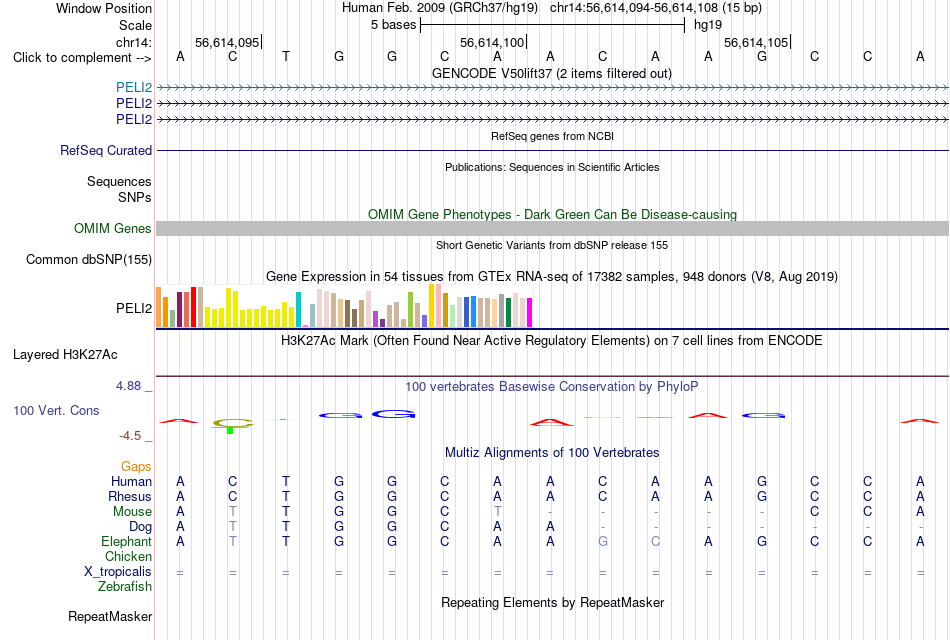Click the Window Position track label
This screenshot has height=640, width=950.
point(104,8)
